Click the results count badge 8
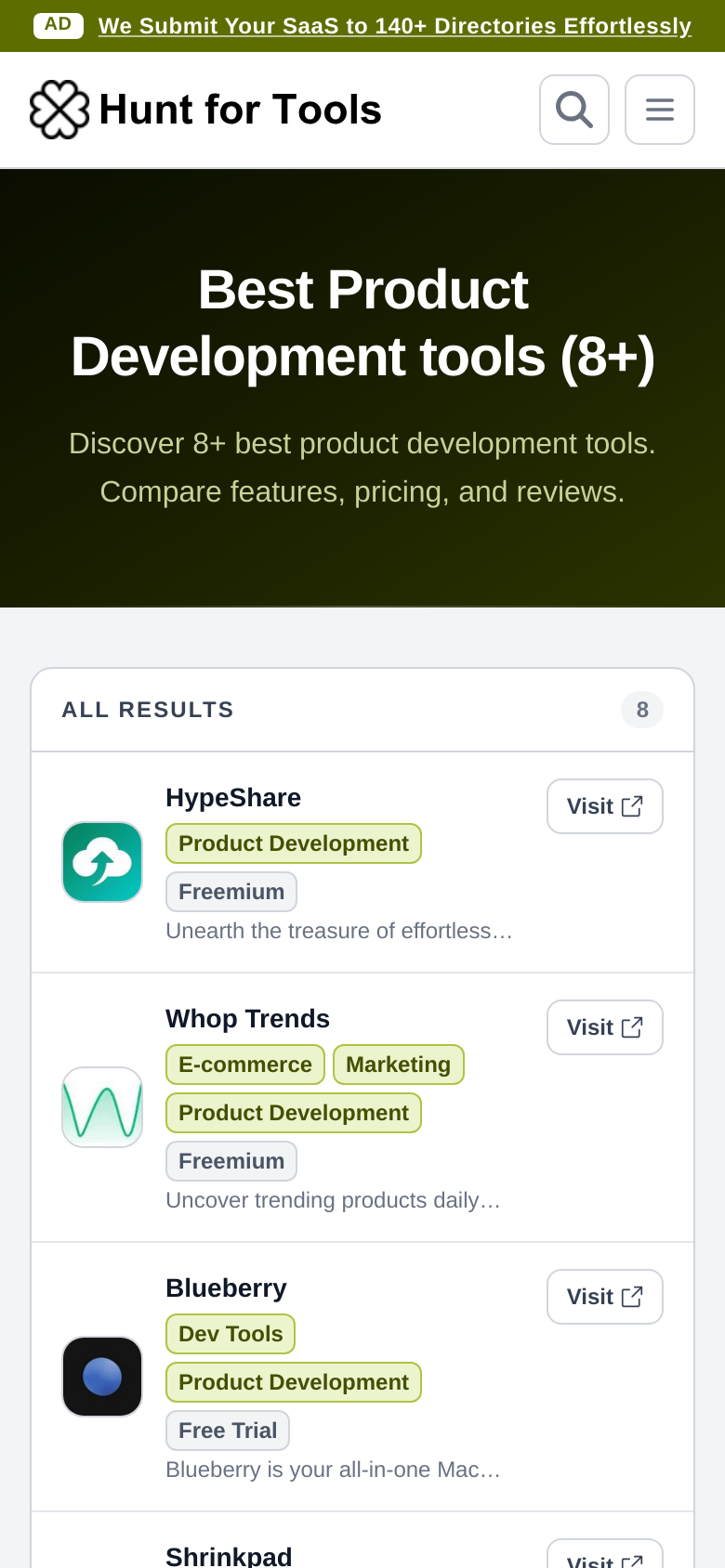The image size is (725, 1568). point(642,710)
